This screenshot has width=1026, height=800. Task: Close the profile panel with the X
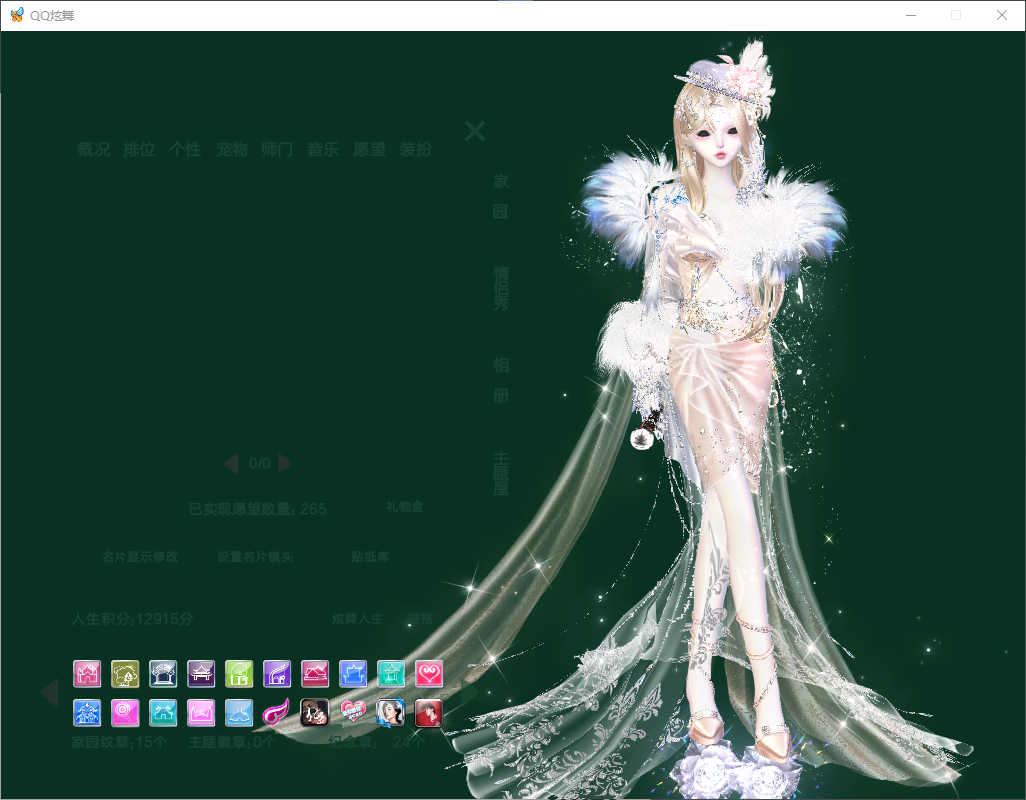coord(475,131)
